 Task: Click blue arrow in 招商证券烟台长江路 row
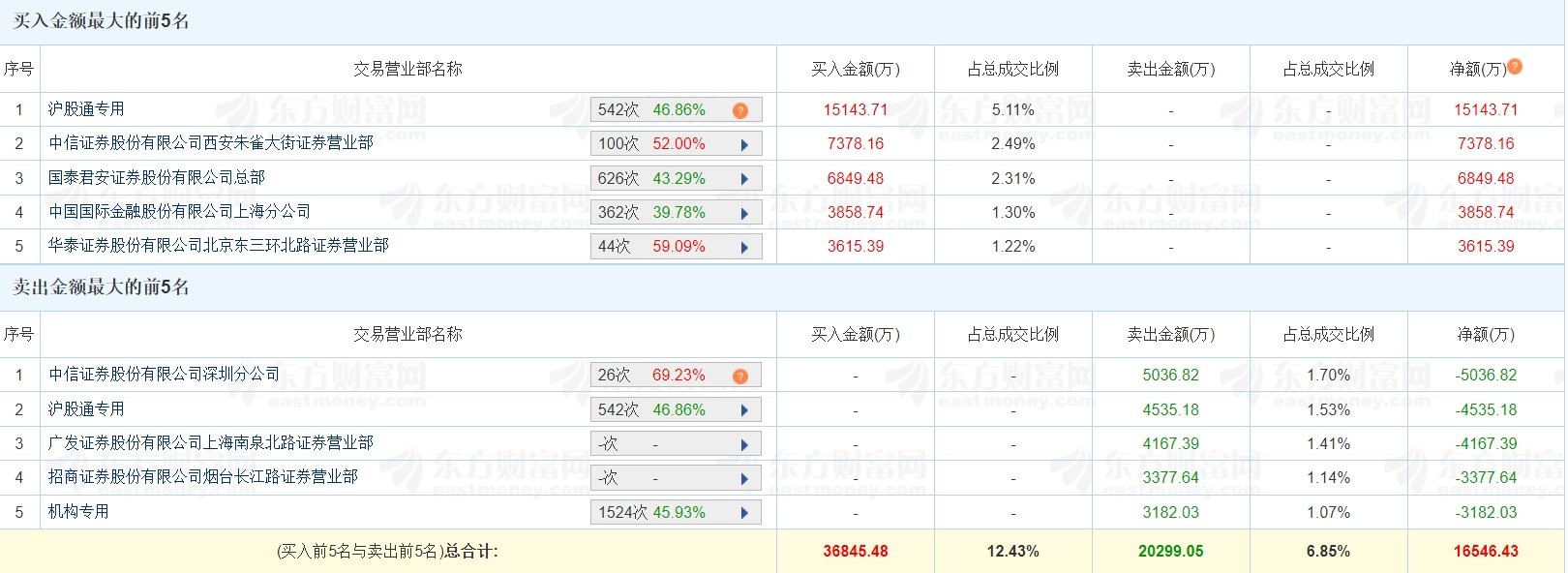pos(744,478)
